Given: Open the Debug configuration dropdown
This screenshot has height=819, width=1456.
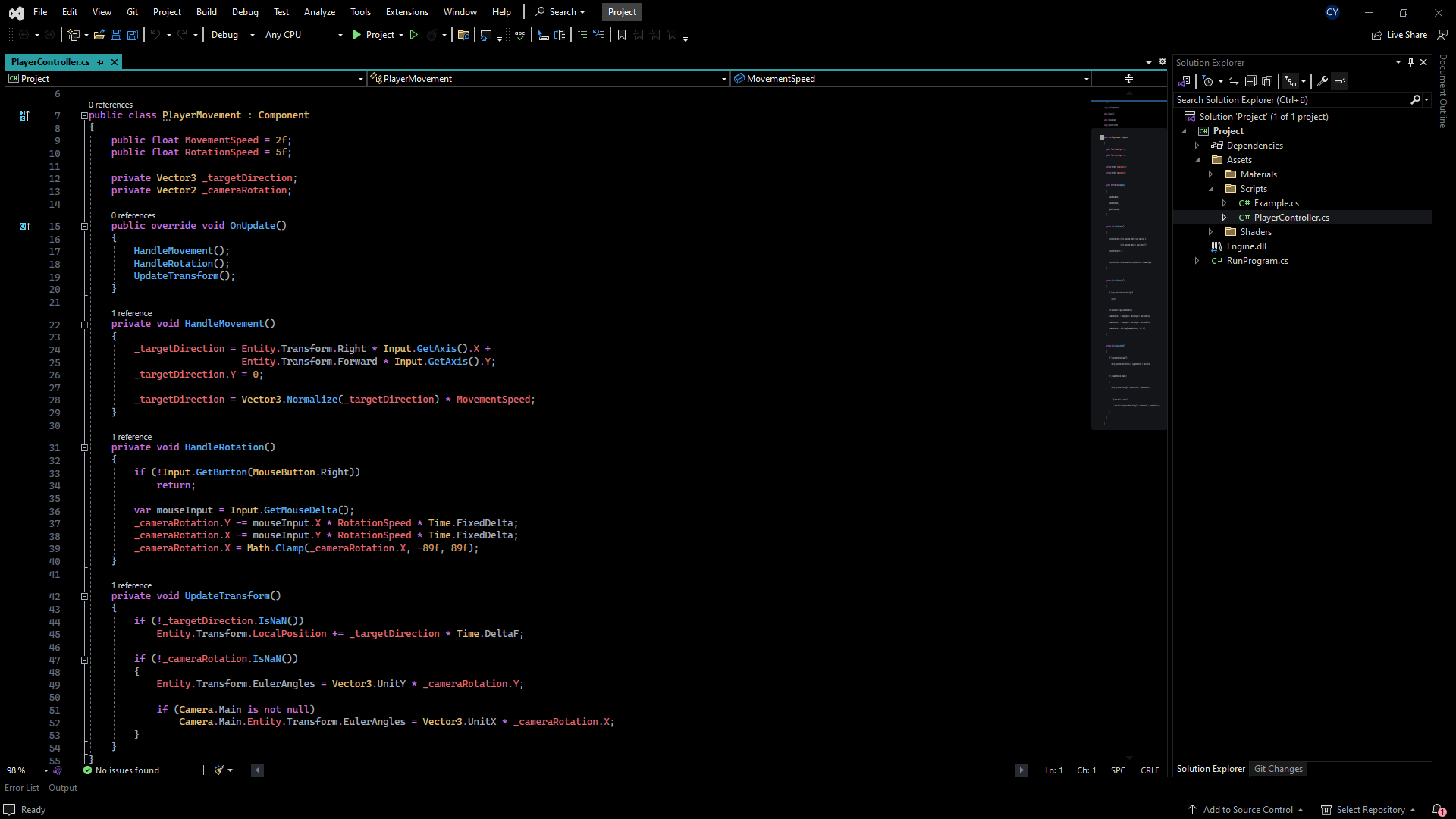Looking at the screenshot, I should [232, 35].
